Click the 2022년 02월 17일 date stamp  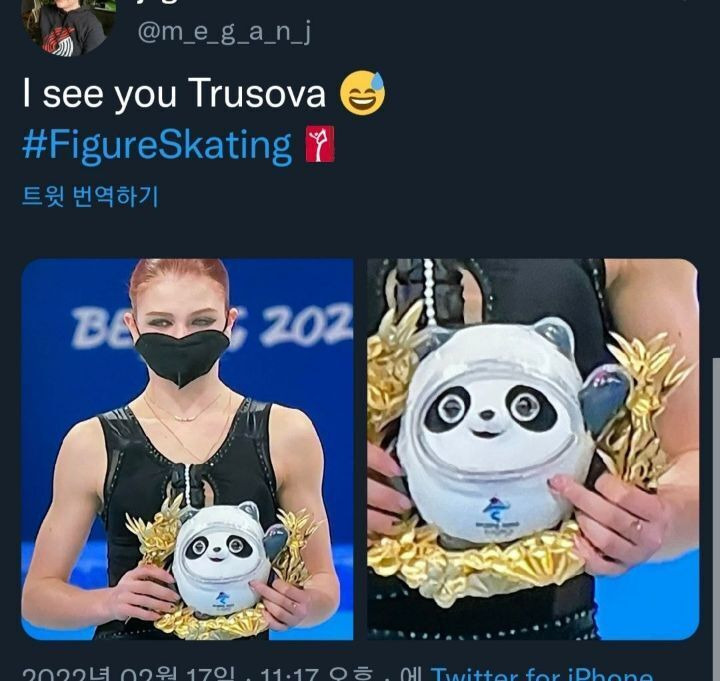coord(126,675)
